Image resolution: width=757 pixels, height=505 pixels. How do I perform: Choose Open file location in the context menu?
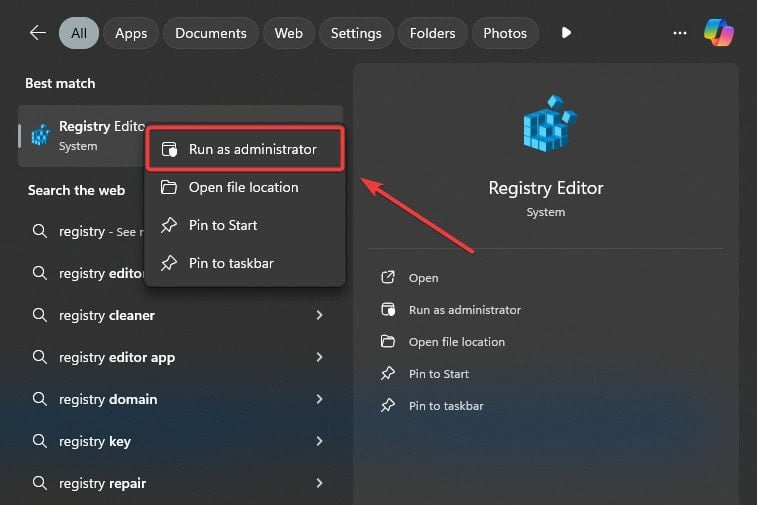coord(245,187)
